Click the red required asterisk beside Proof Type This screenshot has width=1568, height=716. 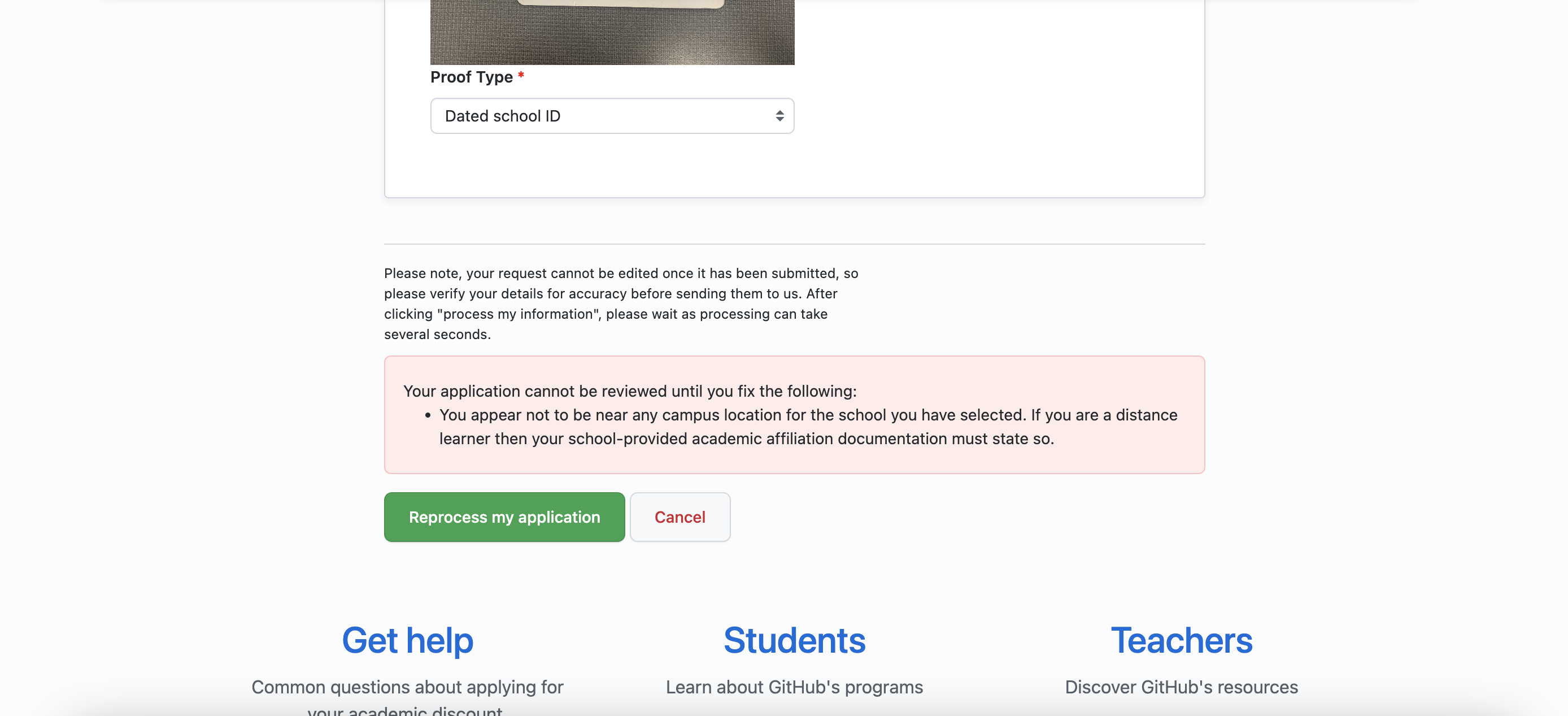[521, 76]
